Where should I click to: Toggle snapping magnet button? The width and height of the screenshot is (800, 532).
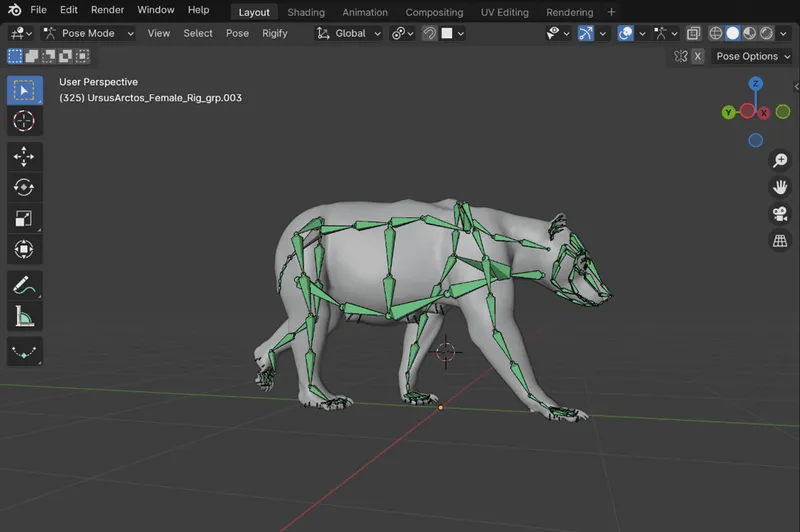(429, 33)
